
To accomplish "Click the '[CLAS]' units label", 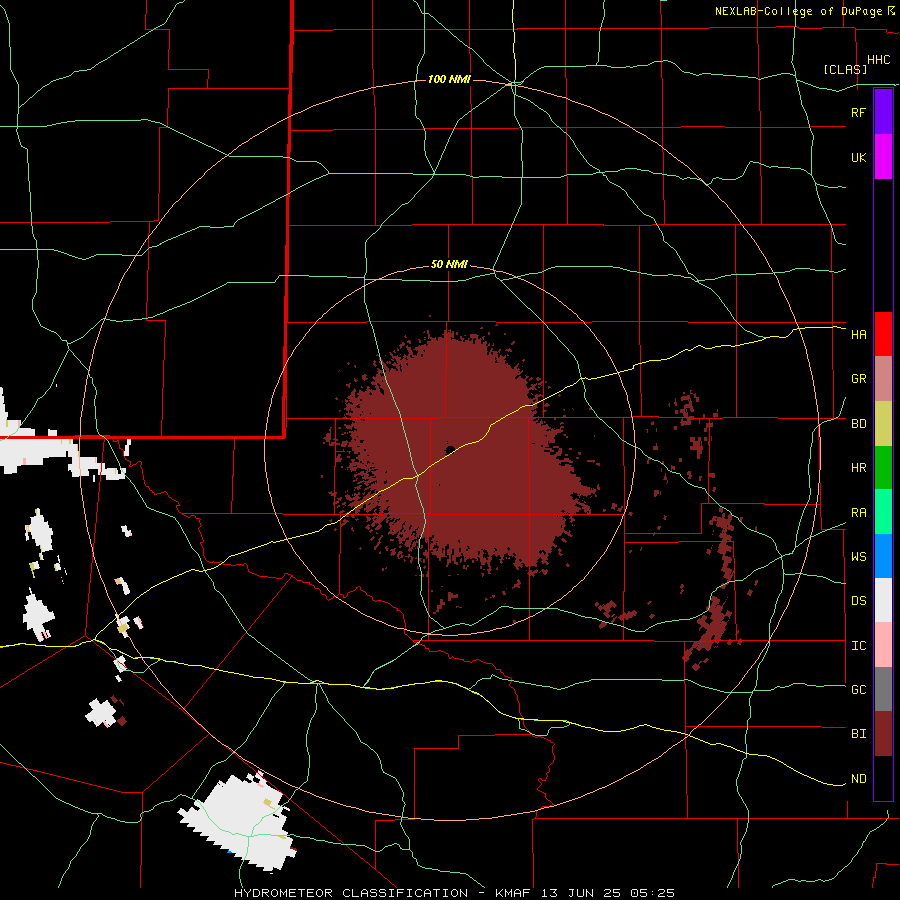I will [x=845, y=69].
